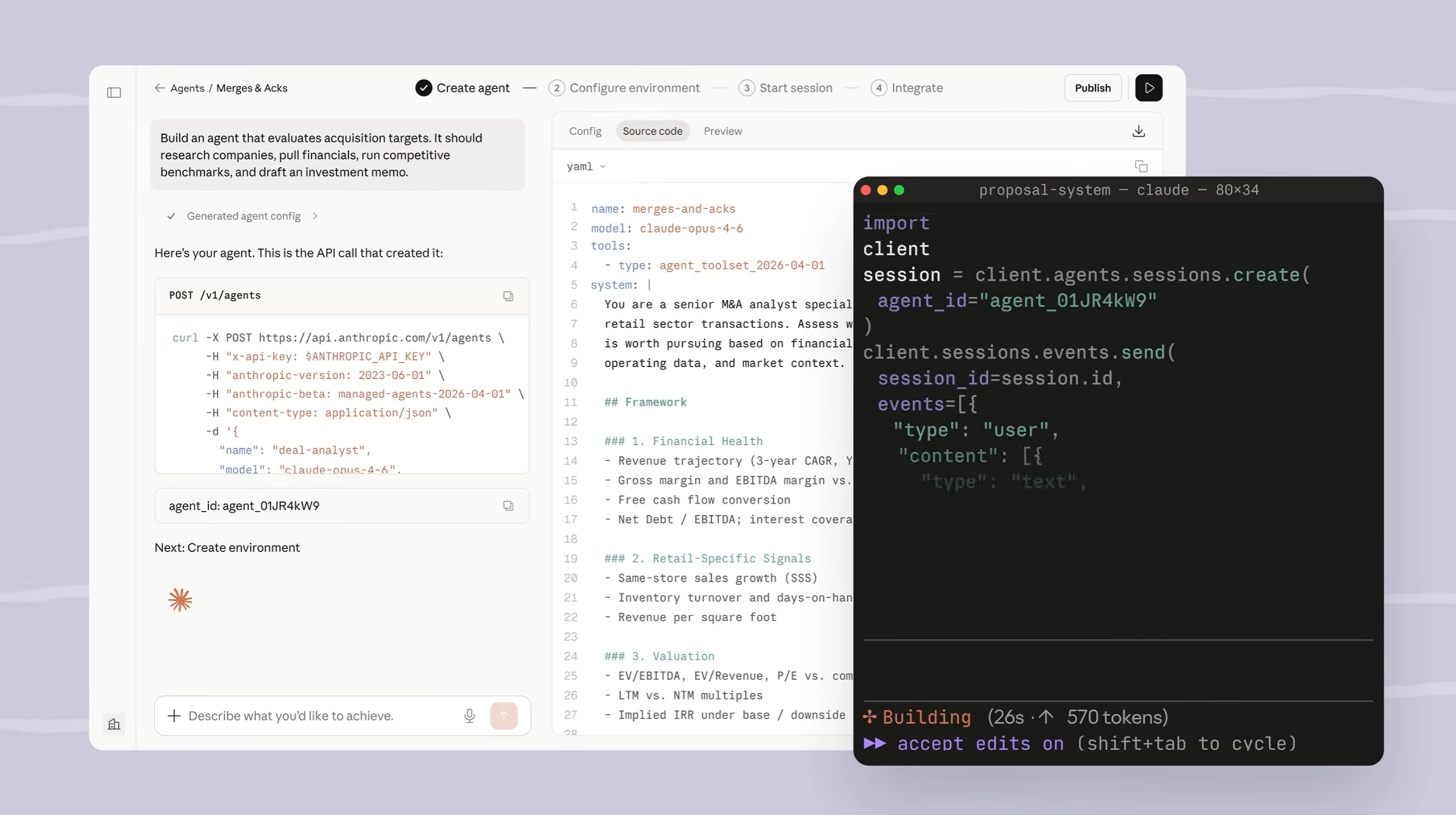Copy the yaml source code
The width and height of the screenshot is (1456, 815).
click(1141, 166)
